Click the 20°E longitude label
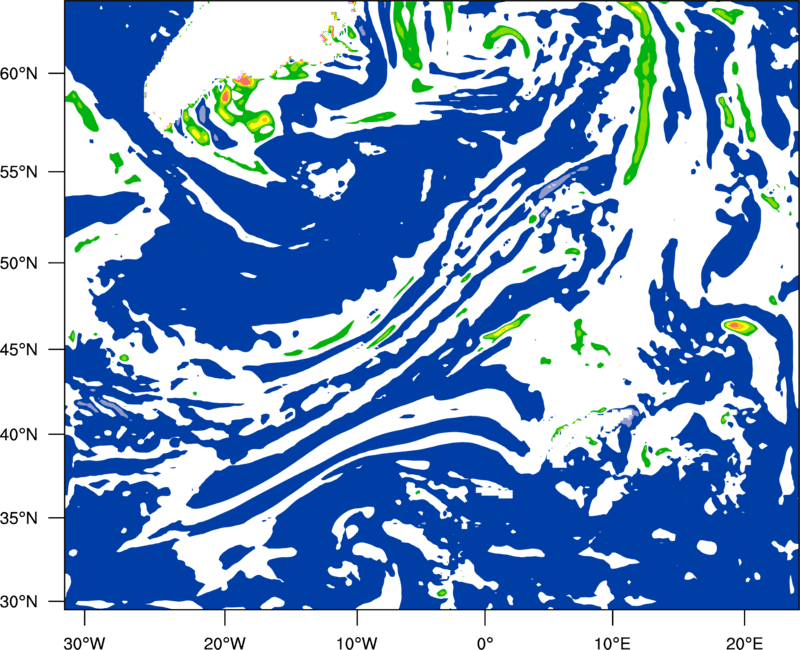 coord(744,643)
